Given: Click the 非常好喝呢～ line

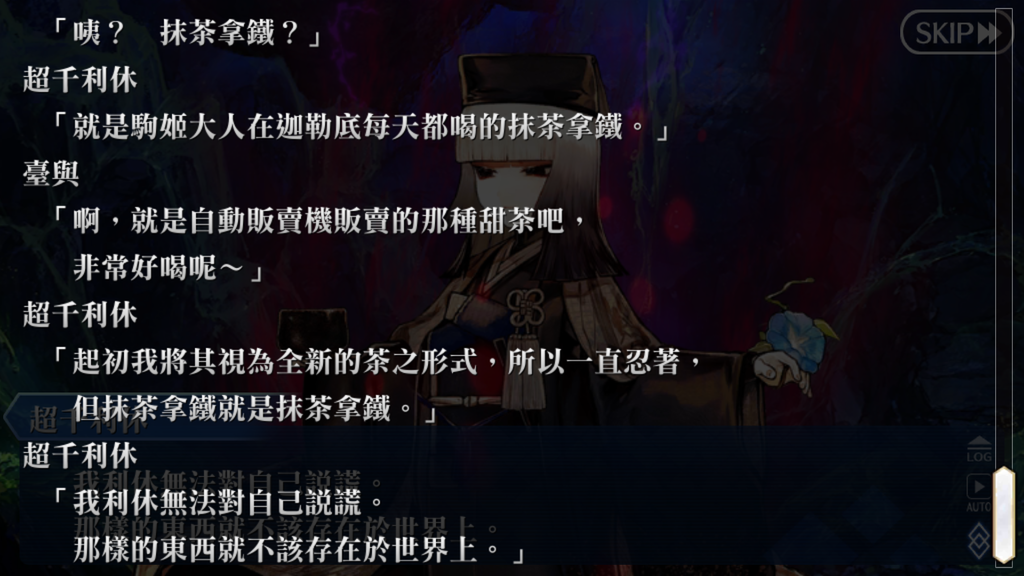Looking at the screenshot, I should pos(168,267).
